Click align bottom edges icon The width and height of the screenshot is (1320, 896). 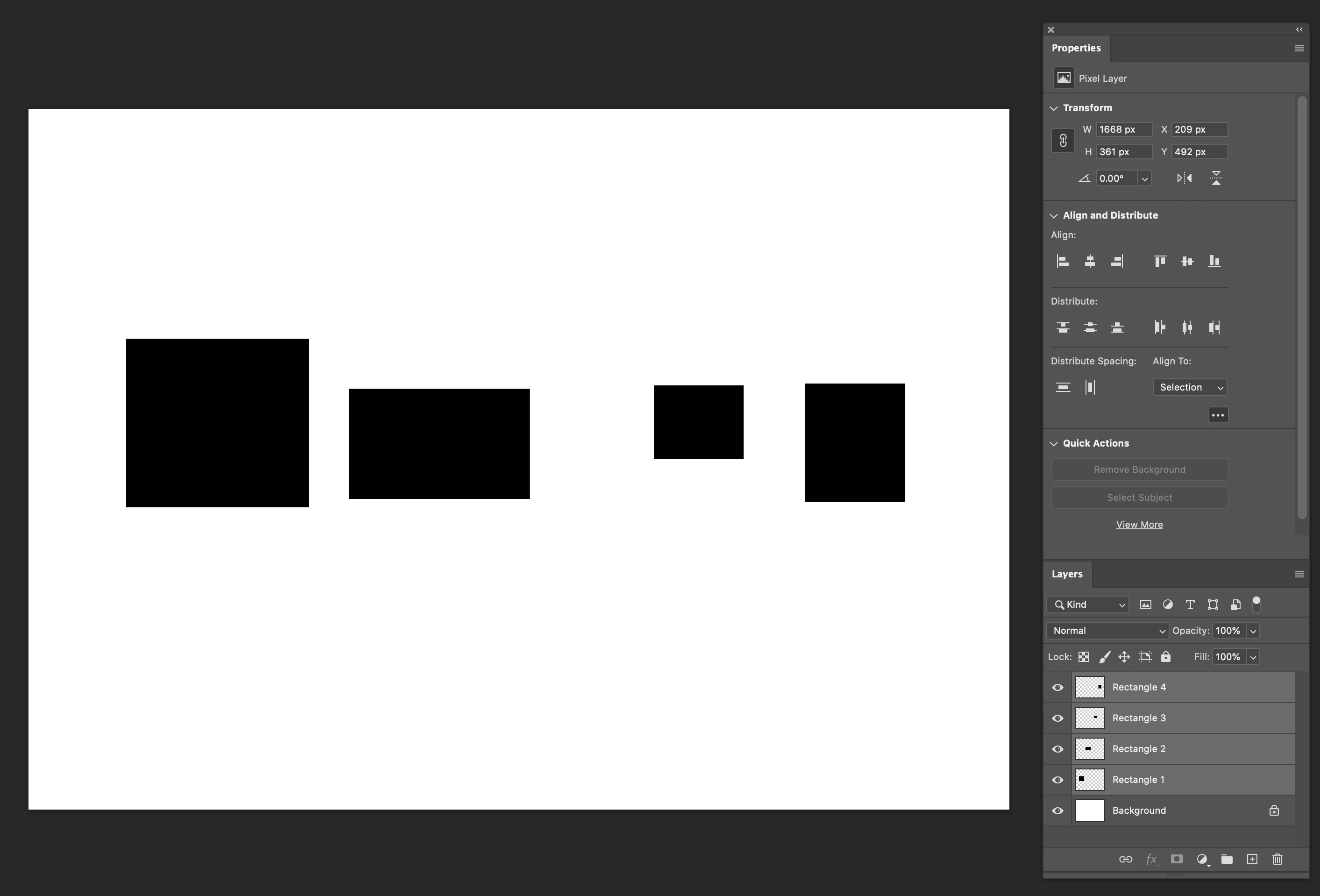click(x=1214, y=261)
